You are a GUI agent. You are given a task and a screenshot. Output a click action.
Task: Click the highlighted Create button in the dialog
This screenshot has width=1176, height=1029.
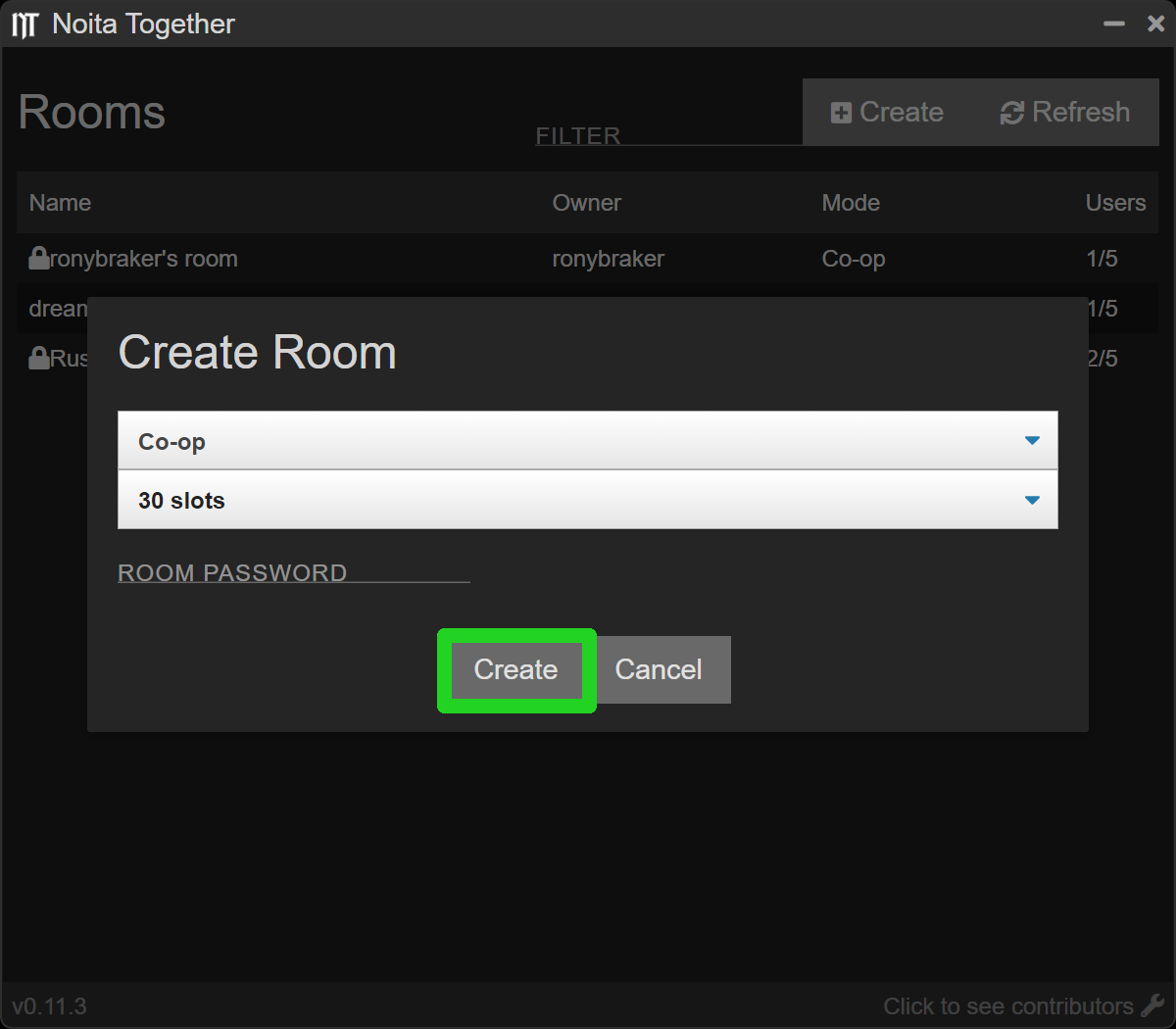tap(516, 670)
